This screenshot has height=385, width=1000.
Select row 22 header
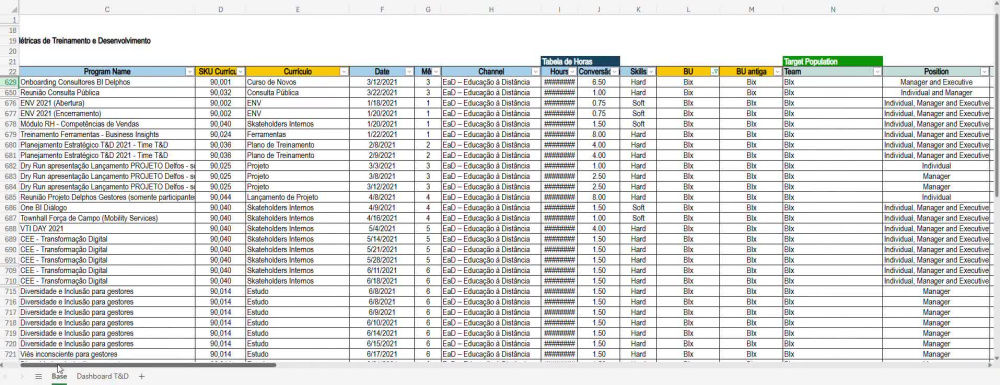(x=10, y=72)
